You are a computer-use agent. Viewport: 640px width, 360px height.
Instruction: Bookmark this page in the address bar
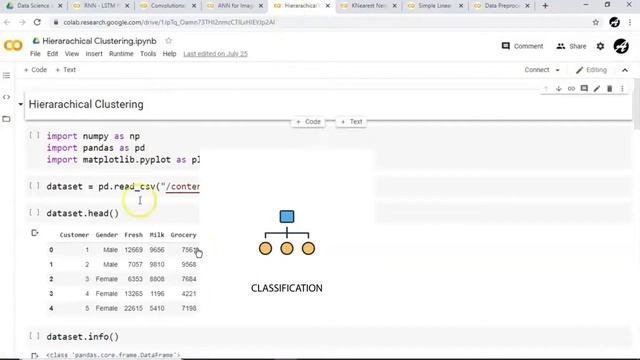click(x=596, y=22)
